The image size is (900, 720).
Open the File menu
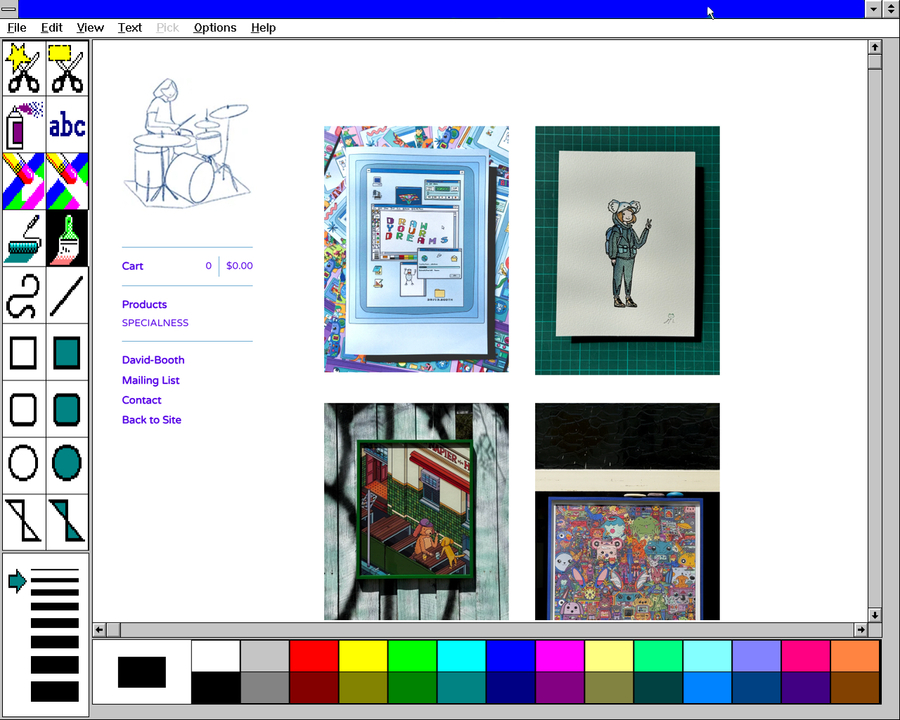[16, 28]
